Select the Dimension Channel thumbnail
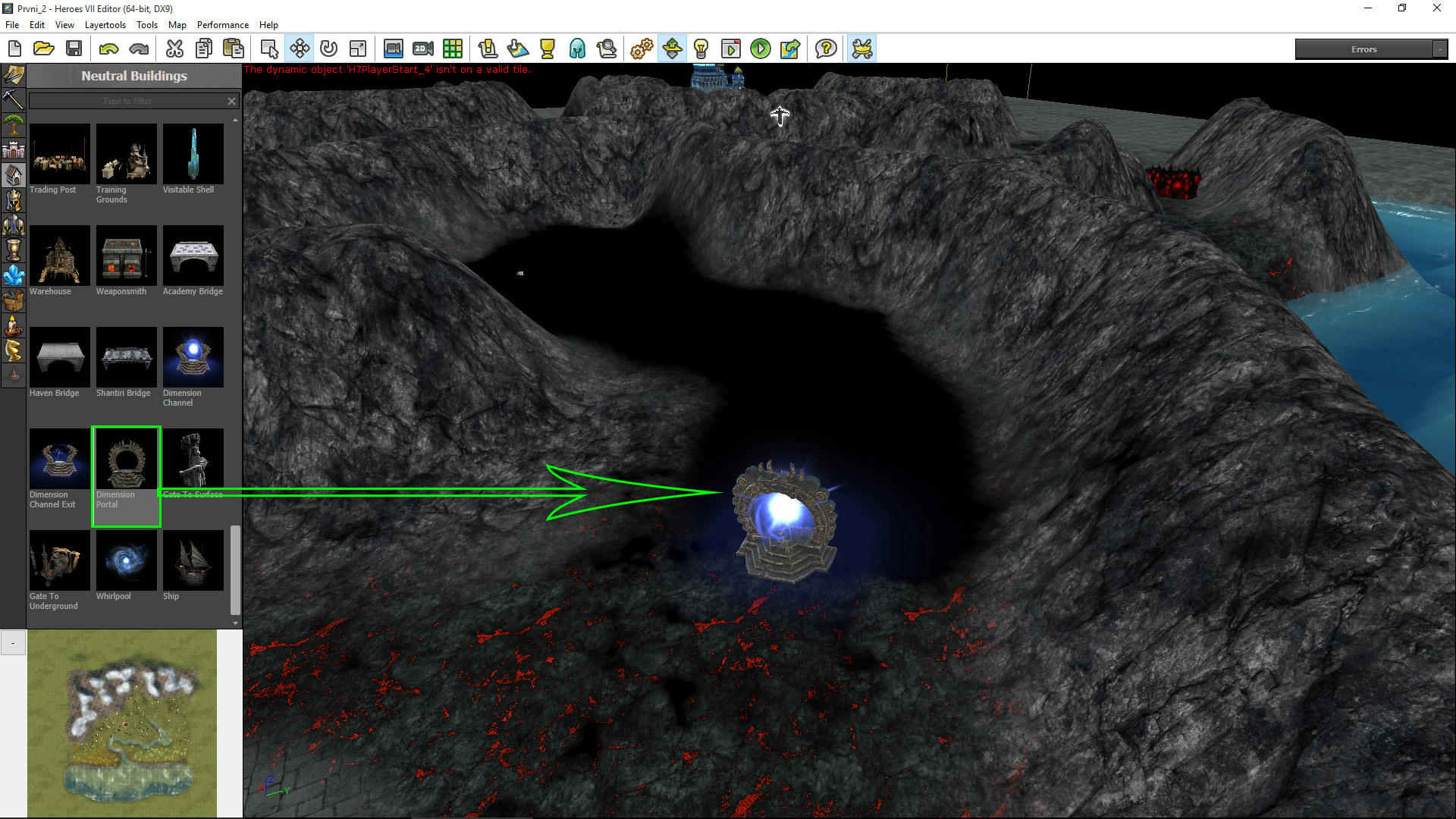1456x819 pixels. click(x=193, y=357)
